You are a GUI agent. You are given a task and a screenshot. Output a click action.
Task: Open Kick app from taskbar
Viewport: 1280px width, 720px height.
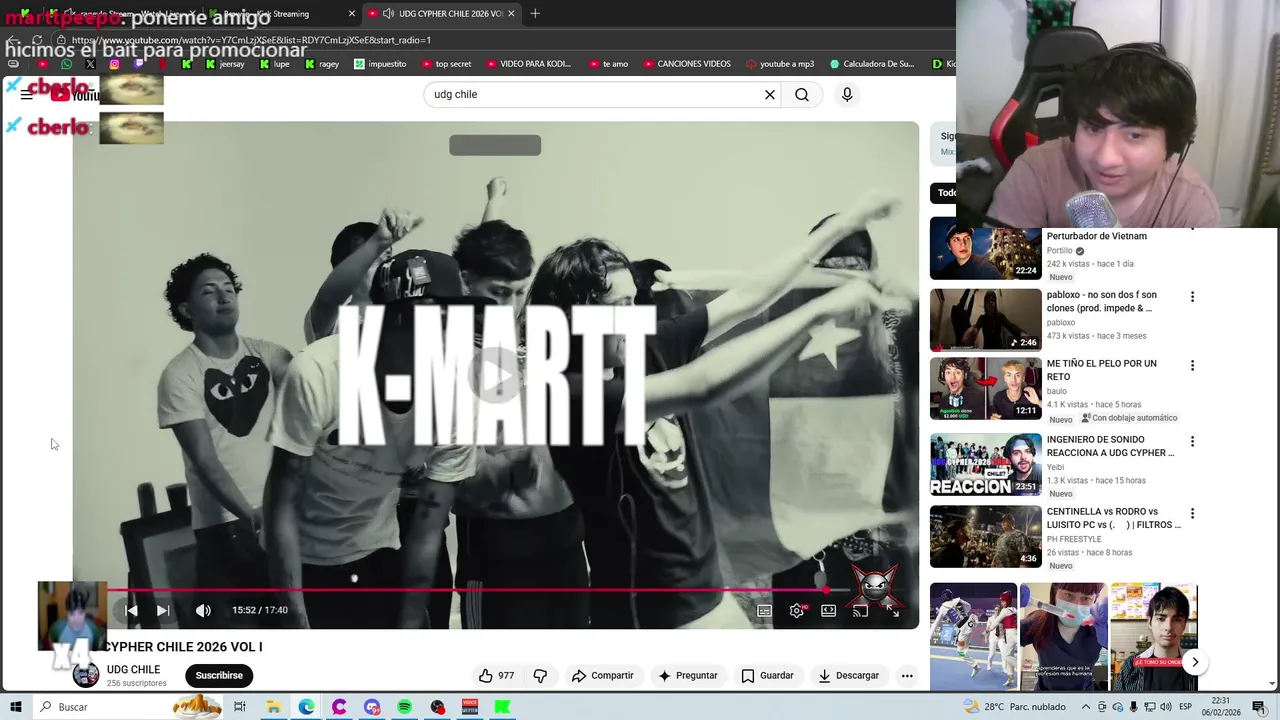[x=503, y=707]
